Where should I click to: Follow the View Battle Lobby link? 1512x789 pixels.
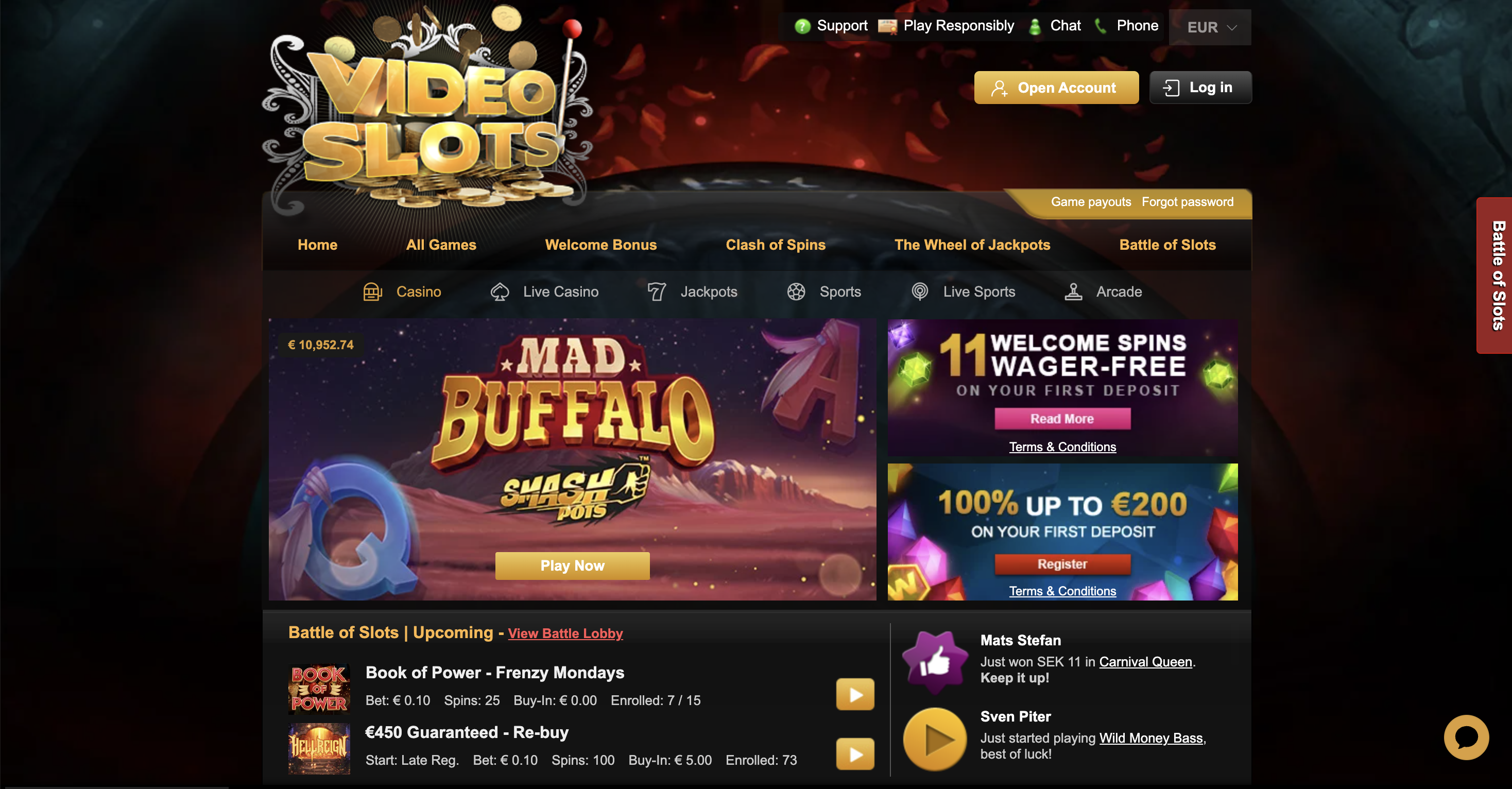[x=565, y=633]
